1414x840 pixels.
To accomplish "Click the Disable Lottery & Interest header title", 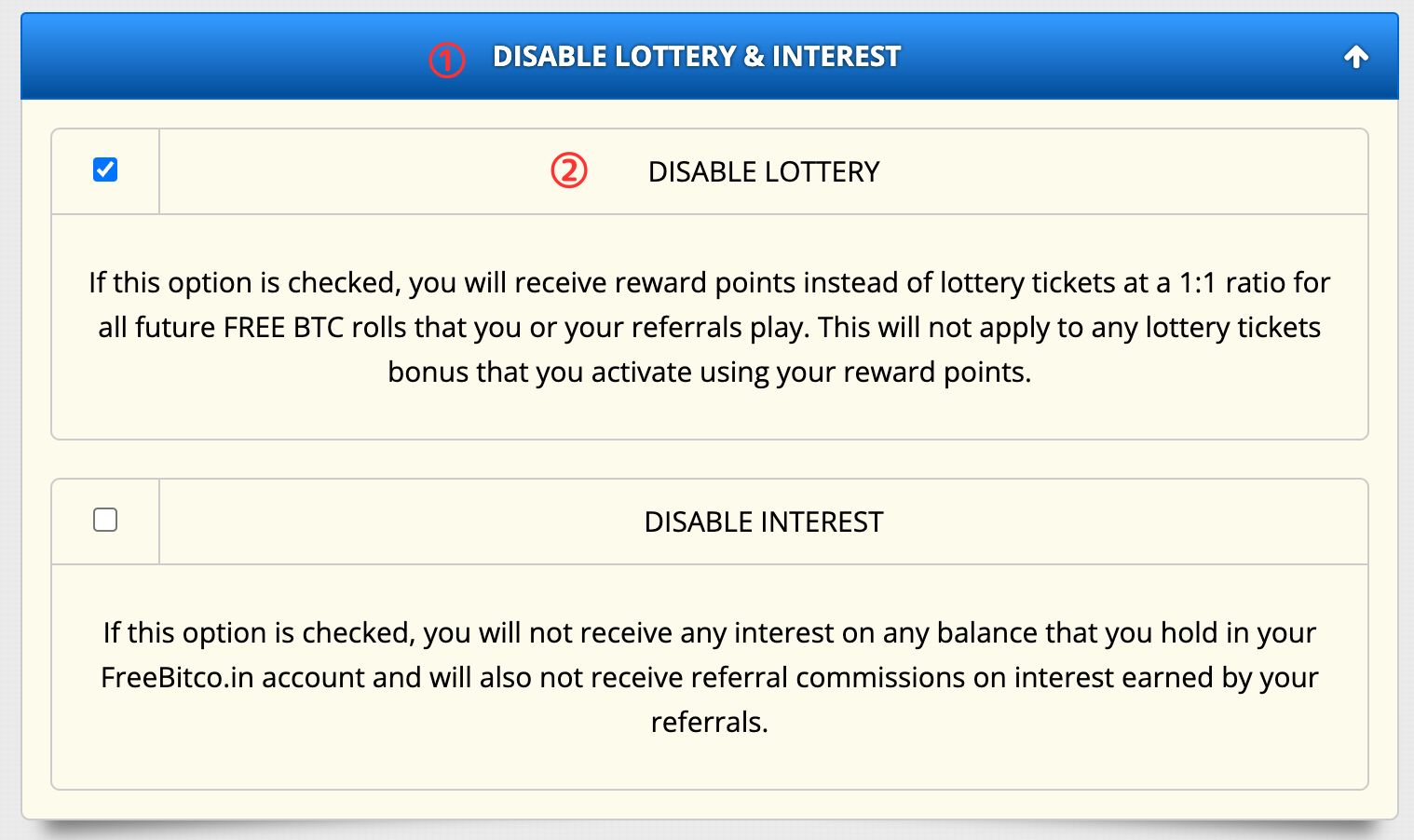I will [x=696, y=57].
